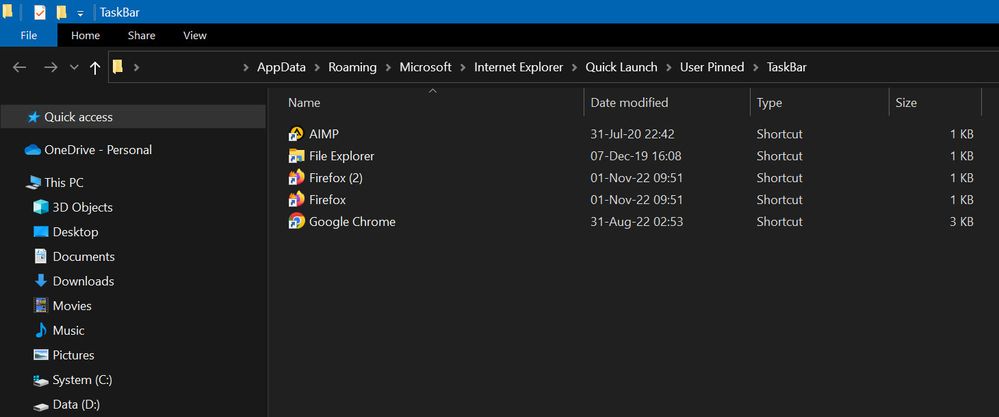This screenshot has width=999, height=417.
Task: Click the Up one level arrow
Action: [95, 68]
